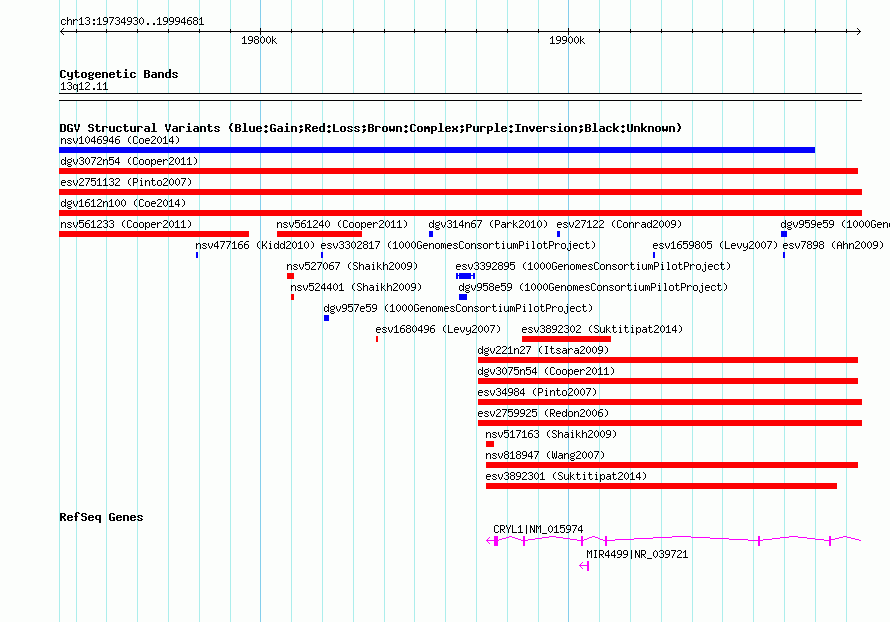Open the nsv1046946 (Coe2014) label
Viewport: 890px width, 622px height.
point(120,140)
